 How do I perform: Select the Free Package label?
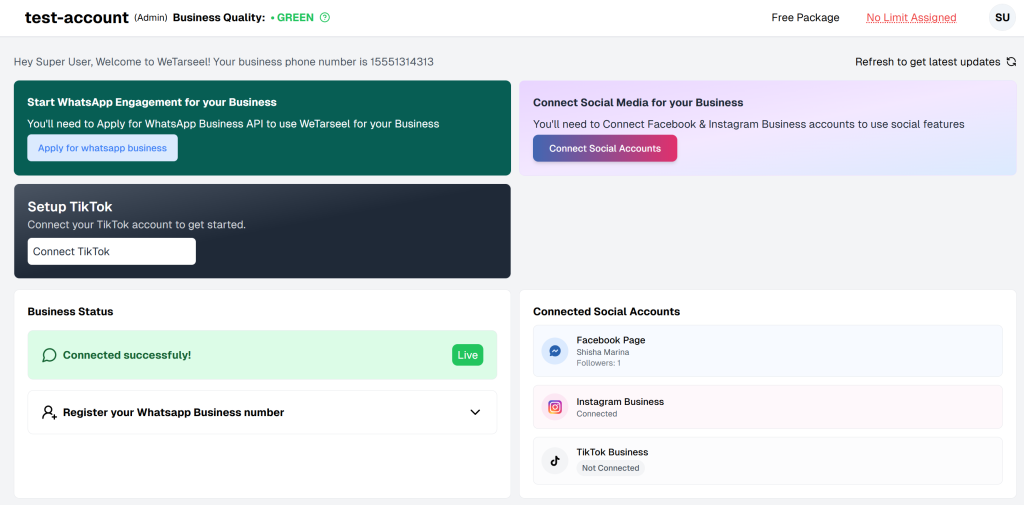tap(805, 18)
